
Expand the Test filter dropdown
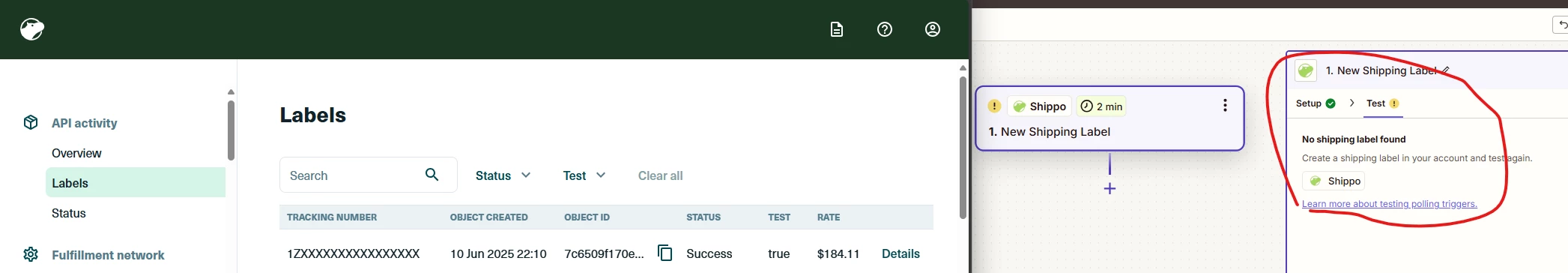[x=584, y=175]
